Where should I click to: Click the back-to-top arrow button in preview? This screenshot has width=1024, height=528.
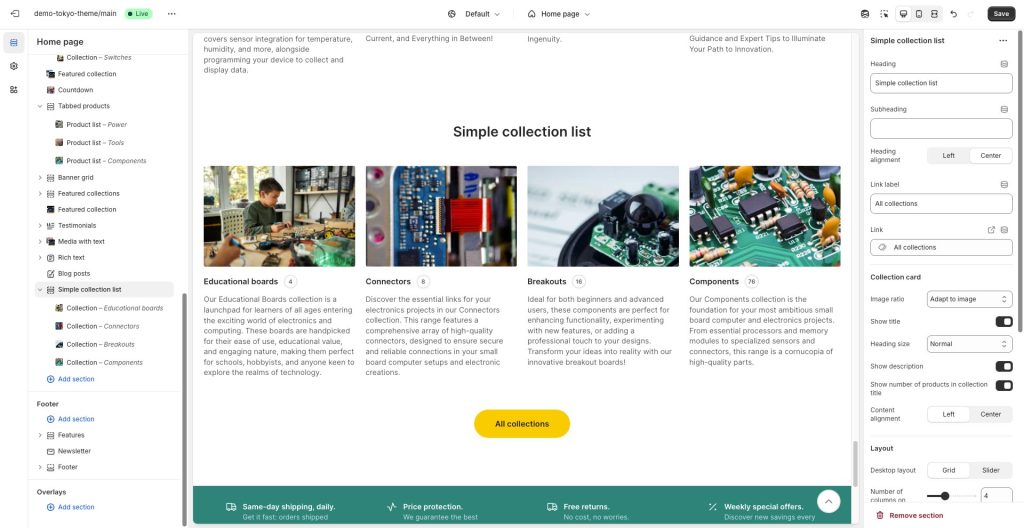tap(829, 501)
